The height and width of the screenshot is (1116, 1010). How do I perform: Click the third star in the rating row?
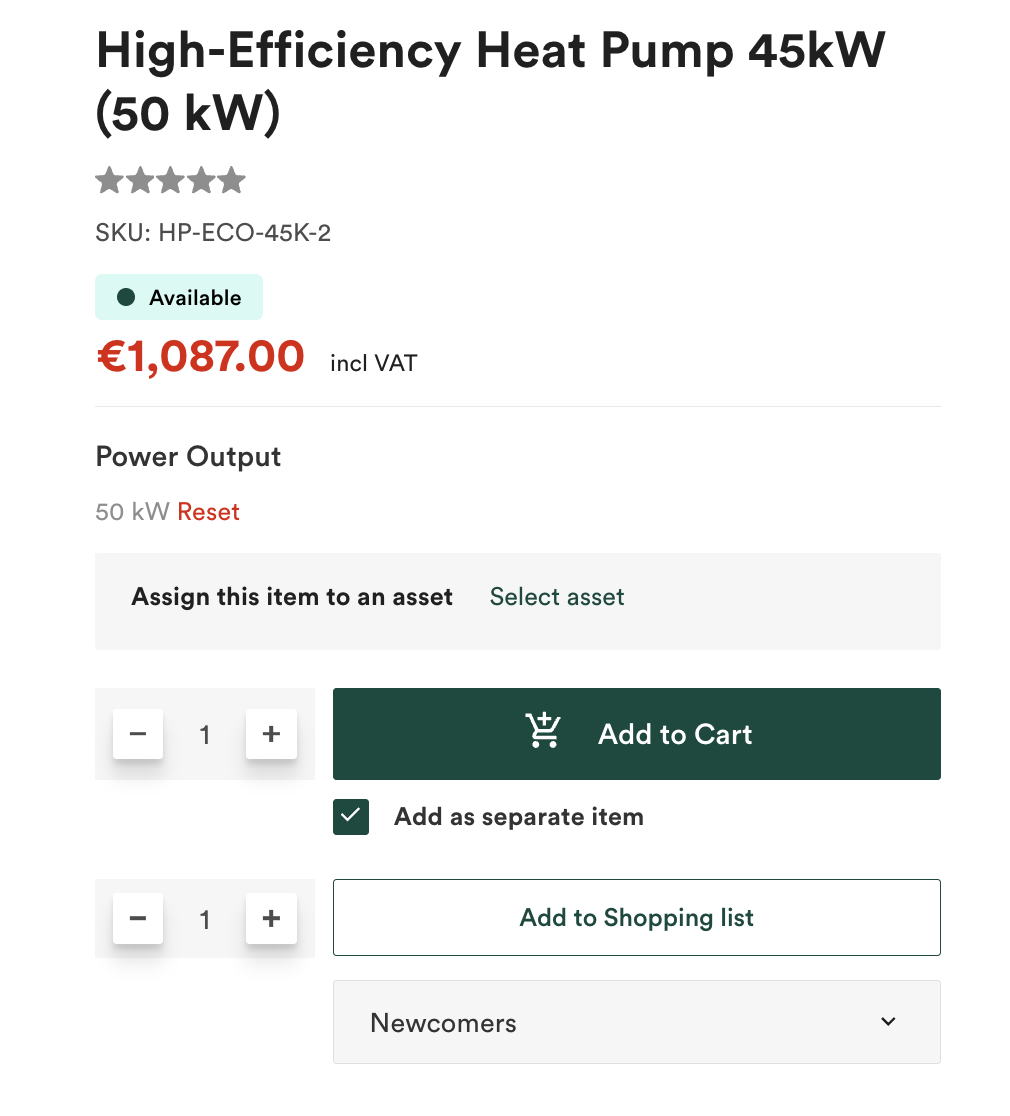point(170,180)
